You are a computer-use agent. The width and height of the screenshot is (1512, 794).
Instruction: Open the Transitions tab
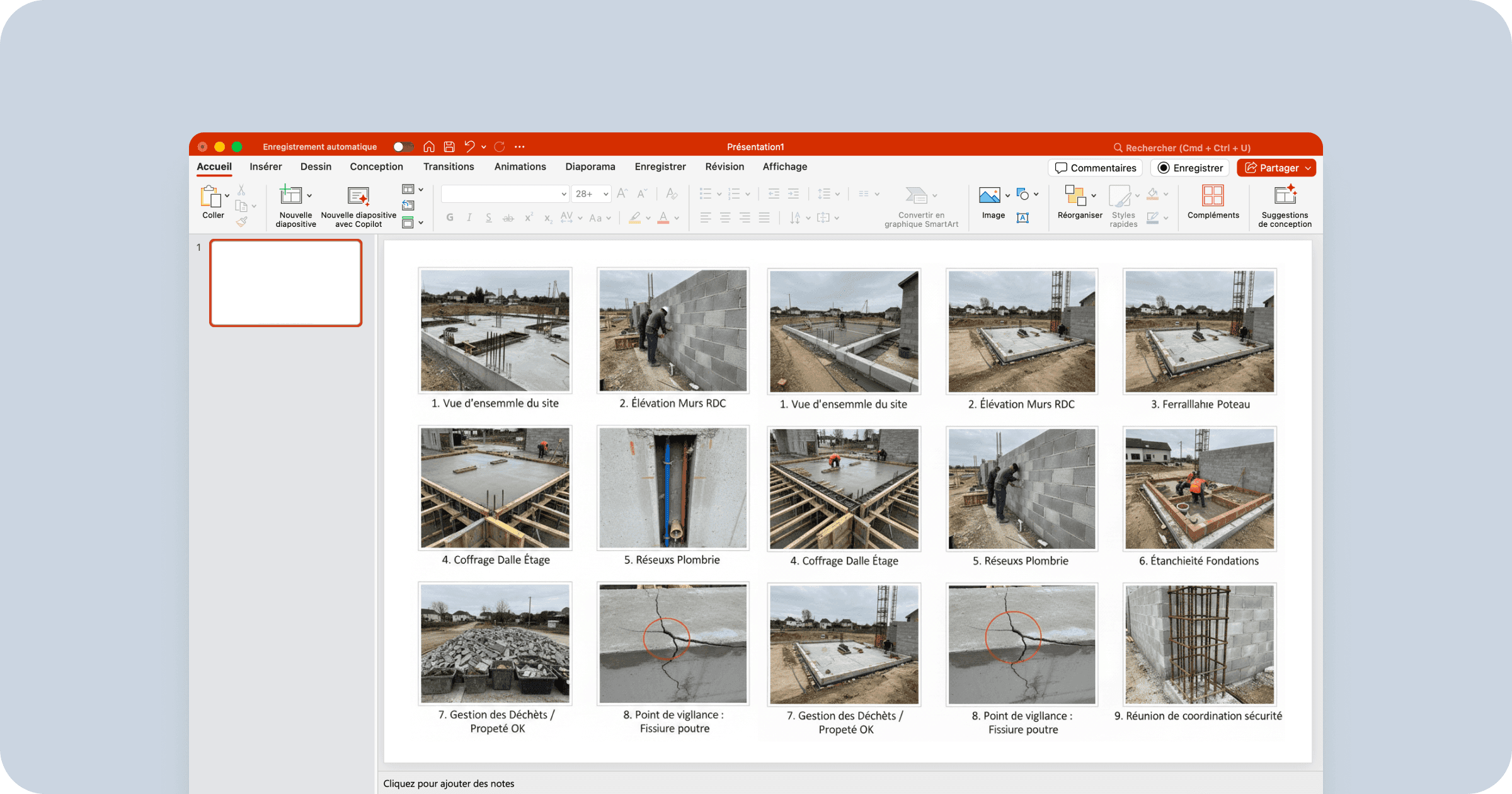tap(449, 166)
